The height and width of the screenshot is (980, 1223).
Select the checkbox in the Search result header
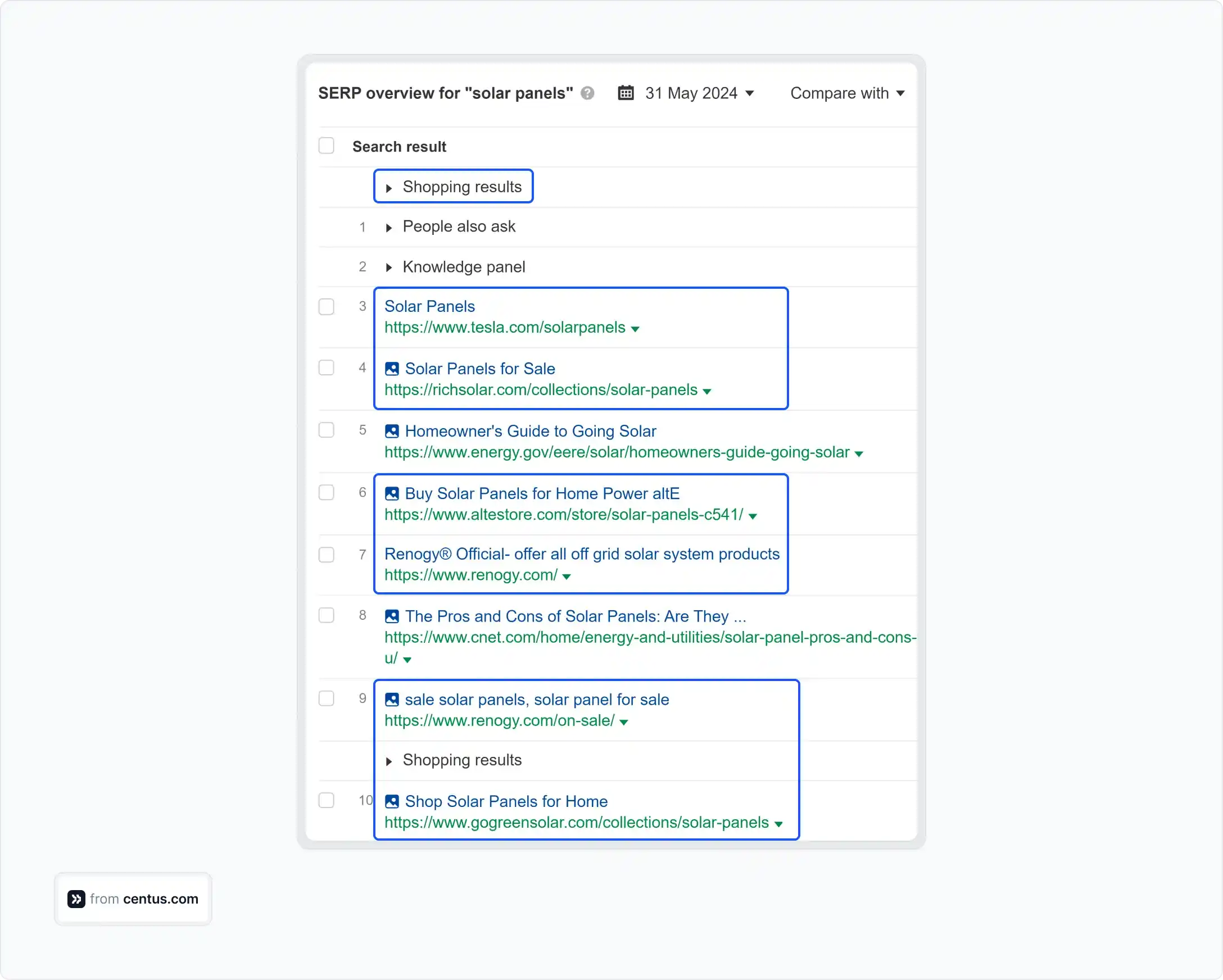tap(327, 146)
